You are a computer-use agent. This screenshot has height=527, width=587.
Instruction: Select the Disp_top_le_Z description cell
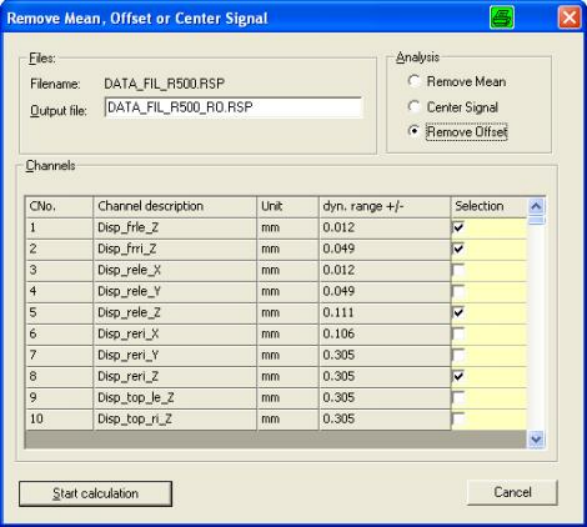[x=175, y=397]
